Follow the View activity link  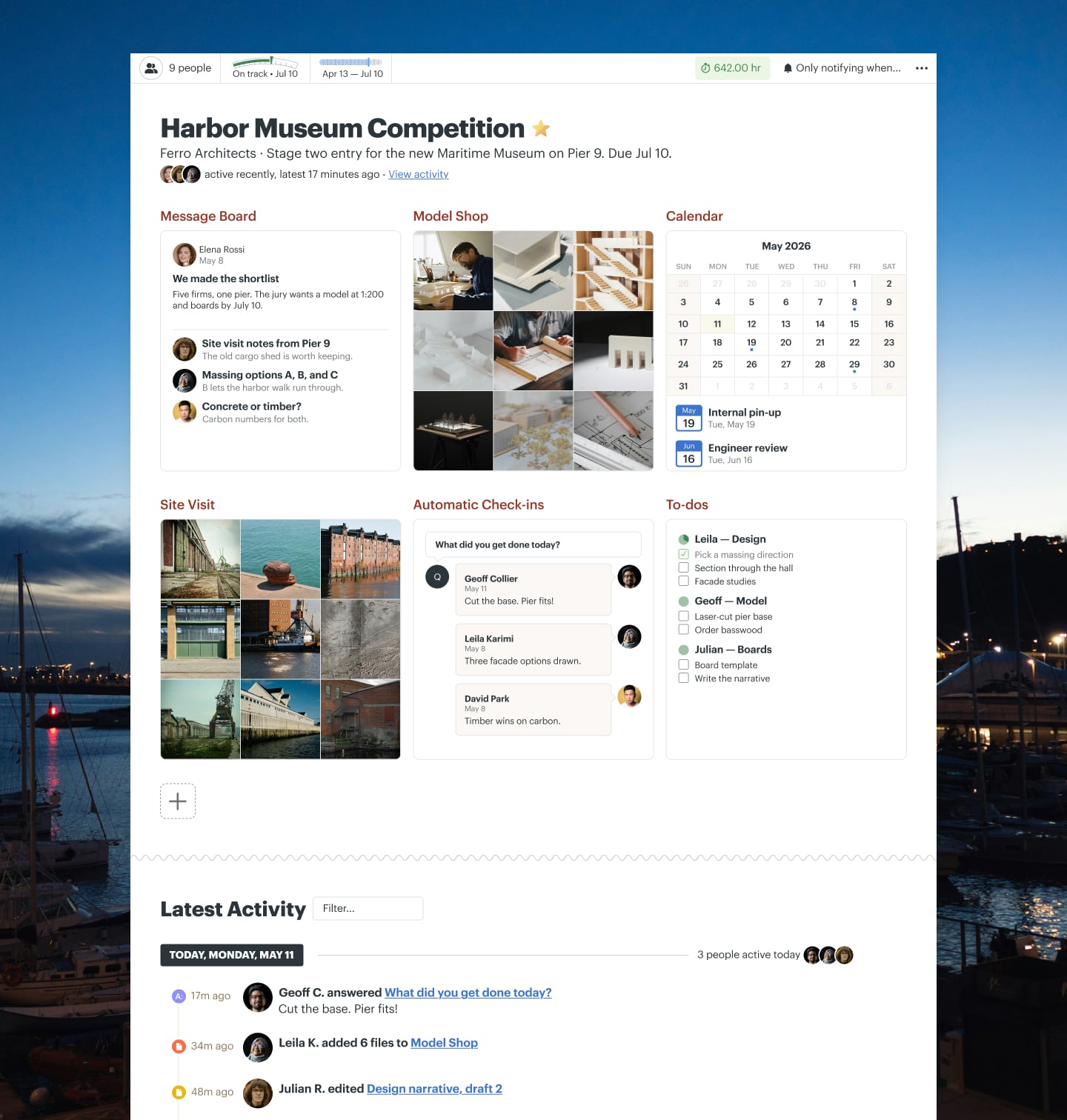coord(418,174)
